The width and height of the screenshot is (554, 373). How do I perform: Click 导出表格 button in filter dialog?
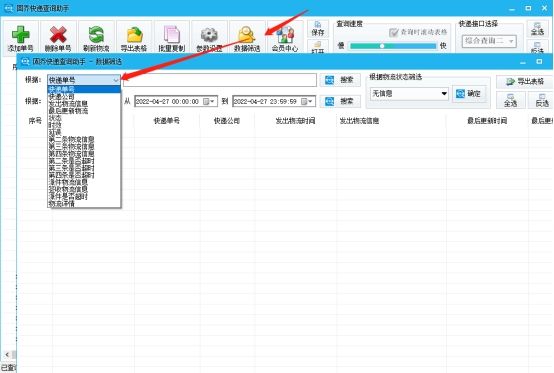click(525, 82)
